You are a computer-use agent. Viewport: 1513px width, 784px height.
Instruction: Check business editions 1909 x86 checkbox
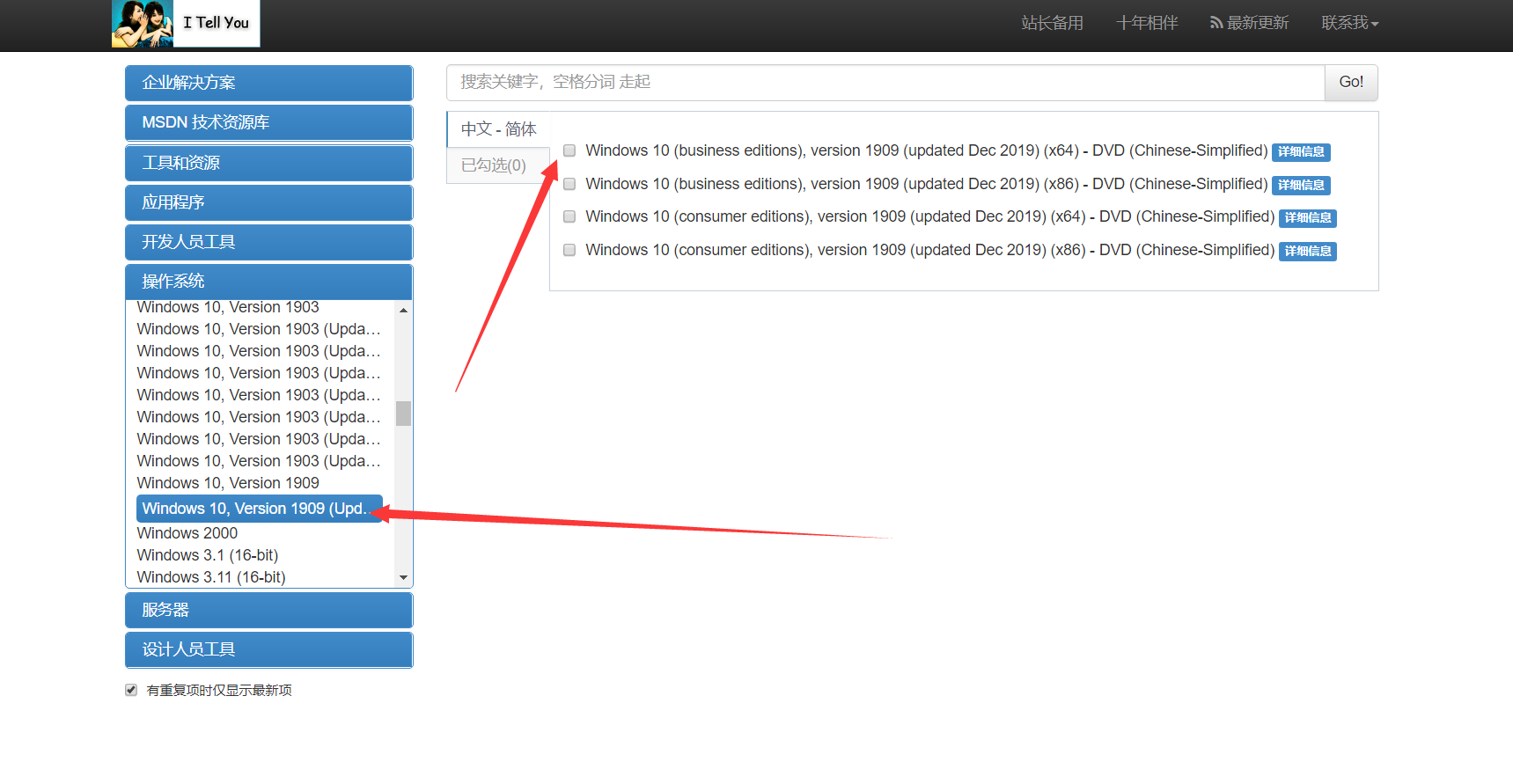click(569, 184)
